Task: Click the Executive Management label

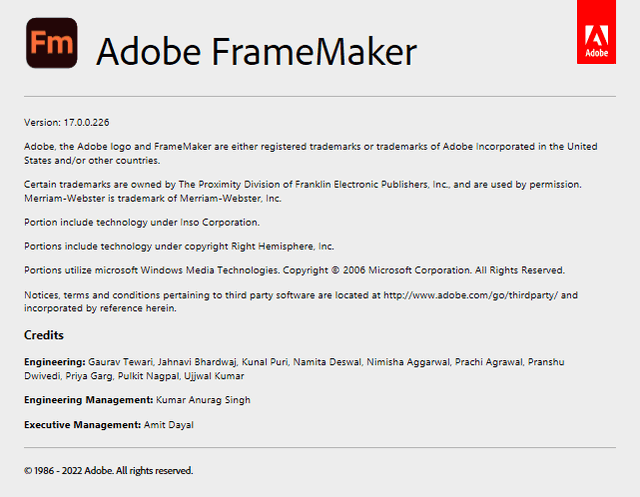Action: (x=82, y=425)
